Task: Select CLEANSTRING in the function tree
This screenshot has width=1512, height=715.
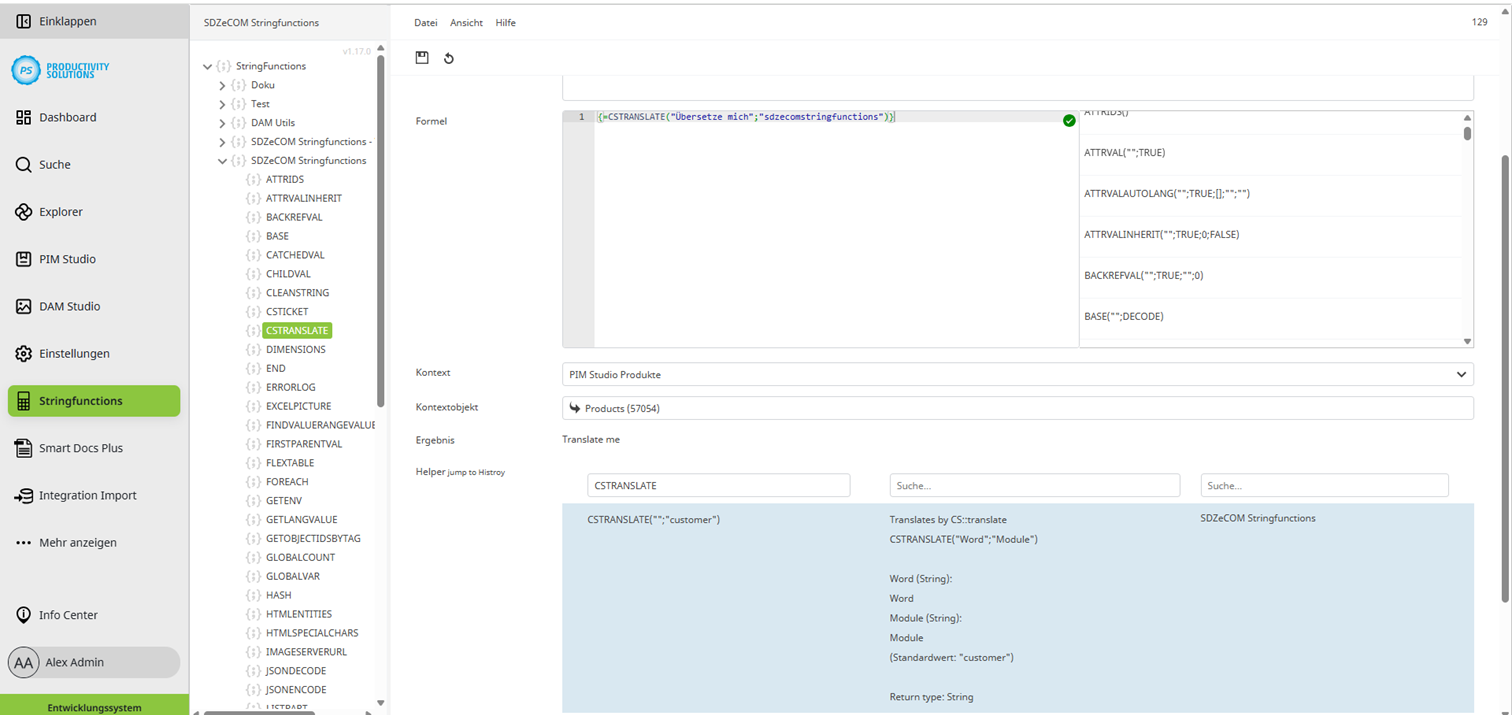Action: (x=297, y=293)
